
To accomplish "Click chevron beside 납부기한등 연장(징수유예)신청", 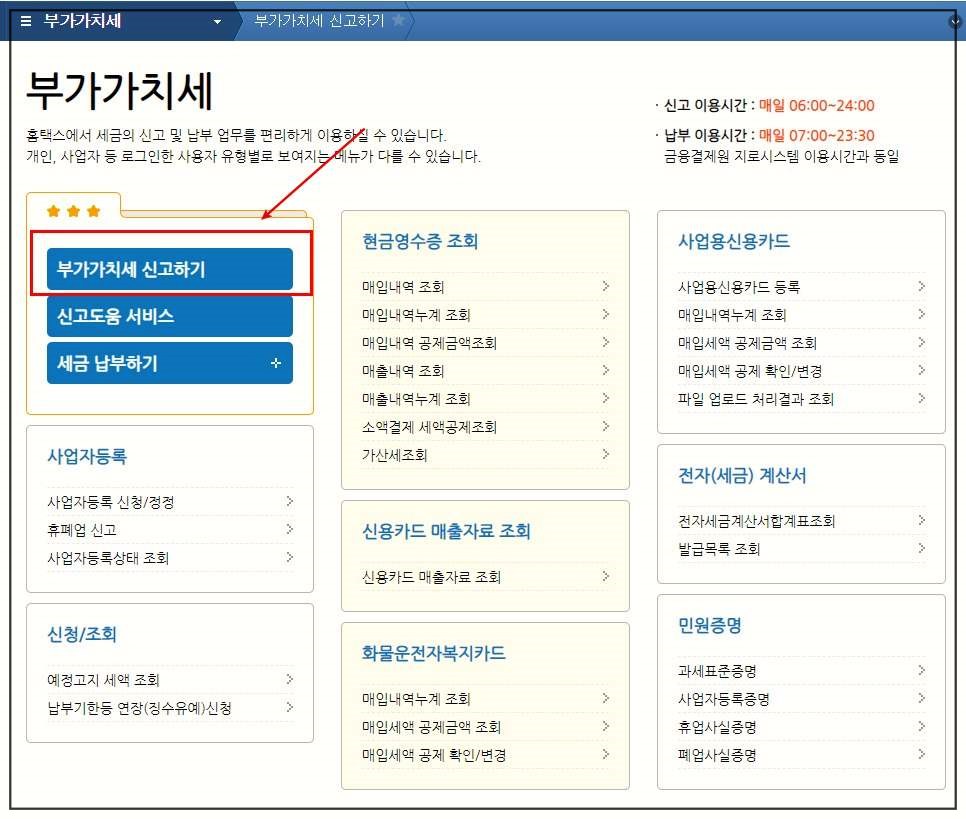I will point(289,707).
